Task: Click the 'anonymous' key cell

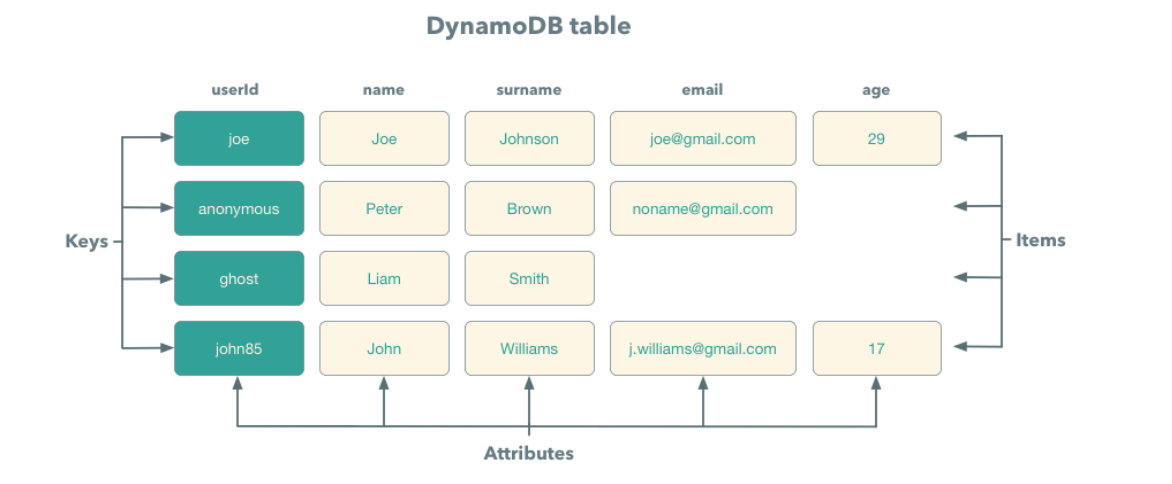Action: click(x=239, y=208)
